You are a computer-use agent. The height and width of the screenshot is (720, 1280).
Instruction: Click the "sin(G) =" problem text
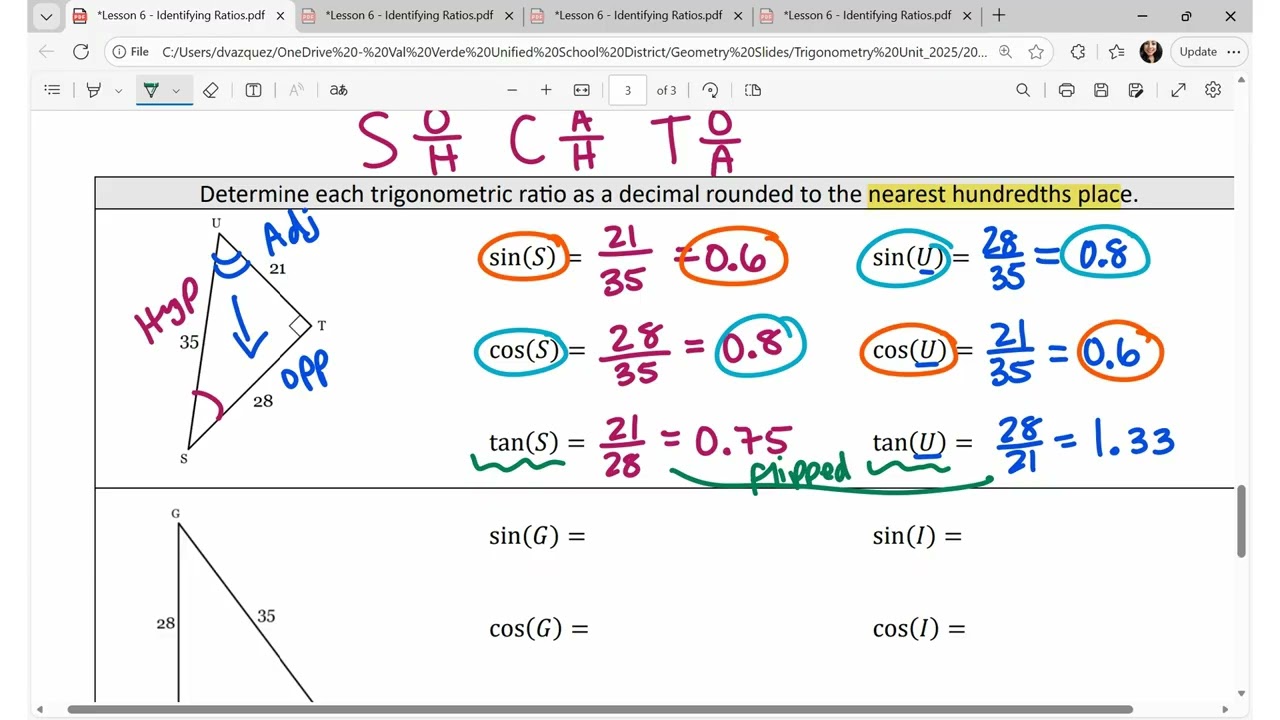coord(537,536)
